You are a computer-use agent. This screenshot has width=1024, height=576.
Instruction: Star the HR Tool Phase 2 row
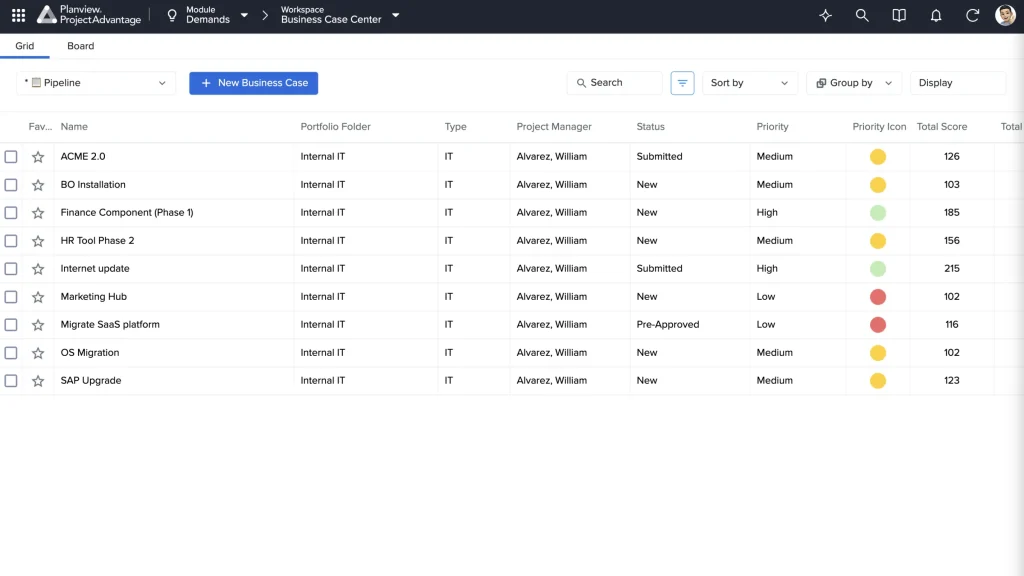pyautogui.click(x=38, y=241)
